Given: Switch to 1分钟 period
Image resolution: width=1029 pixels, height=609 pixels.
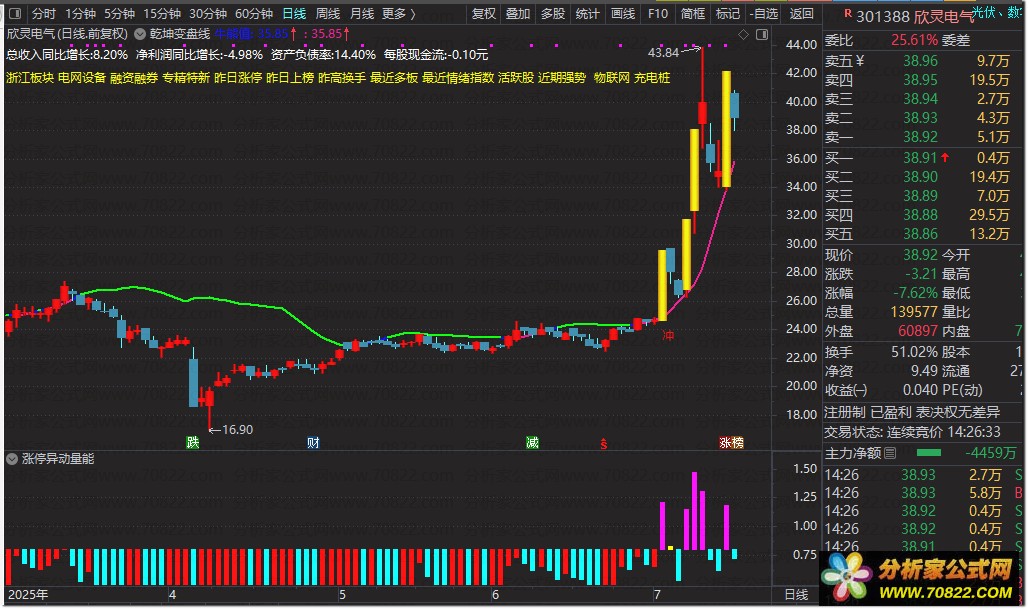Looking at the screenshot, I should click(x=81, y=13).
